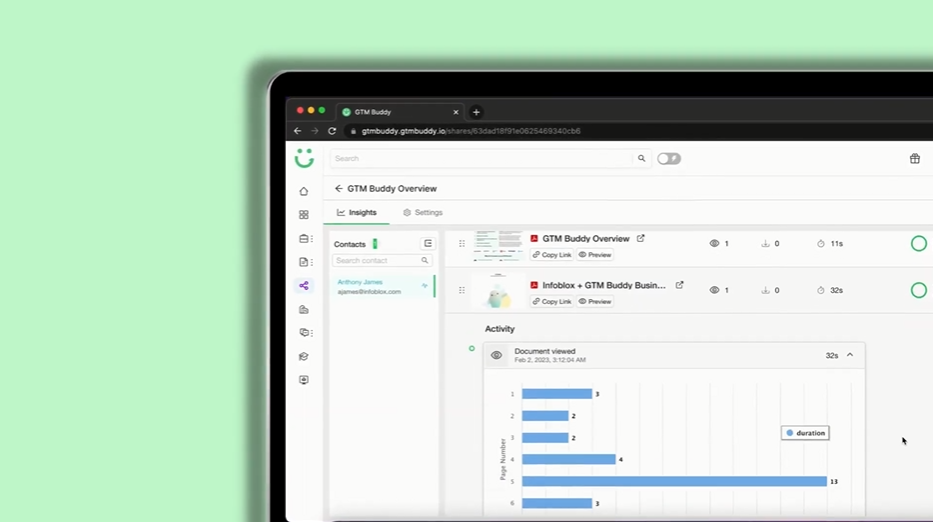Toggle the circle for GTM Buddy Overview row
Viewport: 933px width, 522px height.
pos(919,243)
